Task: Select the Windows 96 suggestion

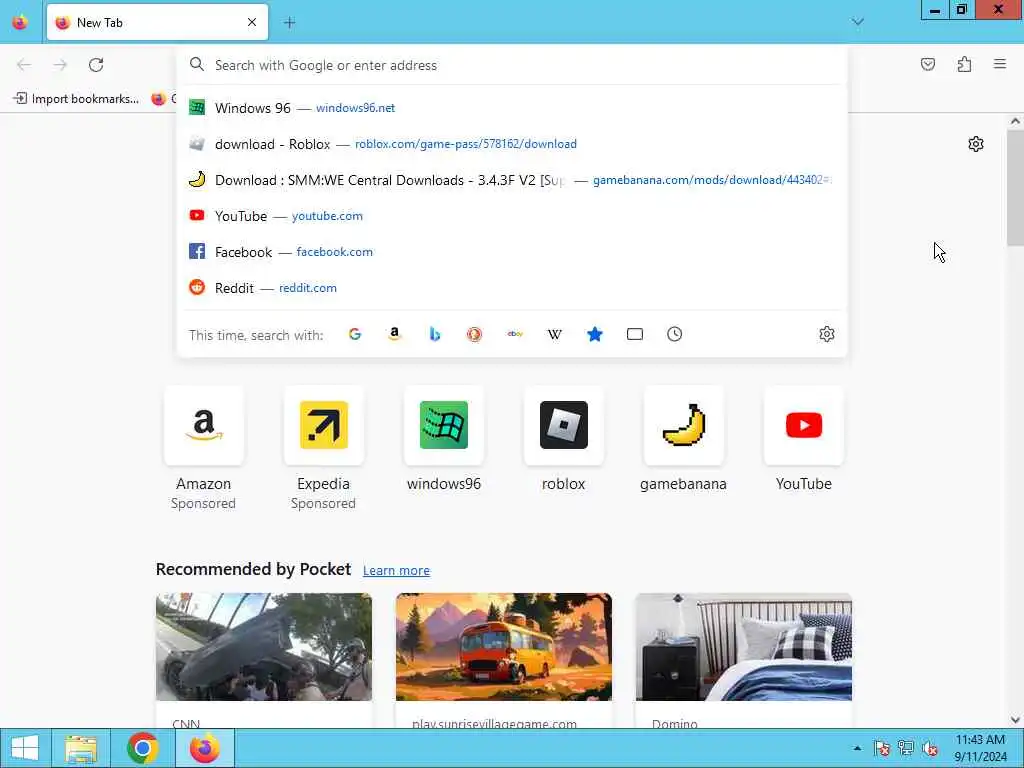Action: [513, 108]
